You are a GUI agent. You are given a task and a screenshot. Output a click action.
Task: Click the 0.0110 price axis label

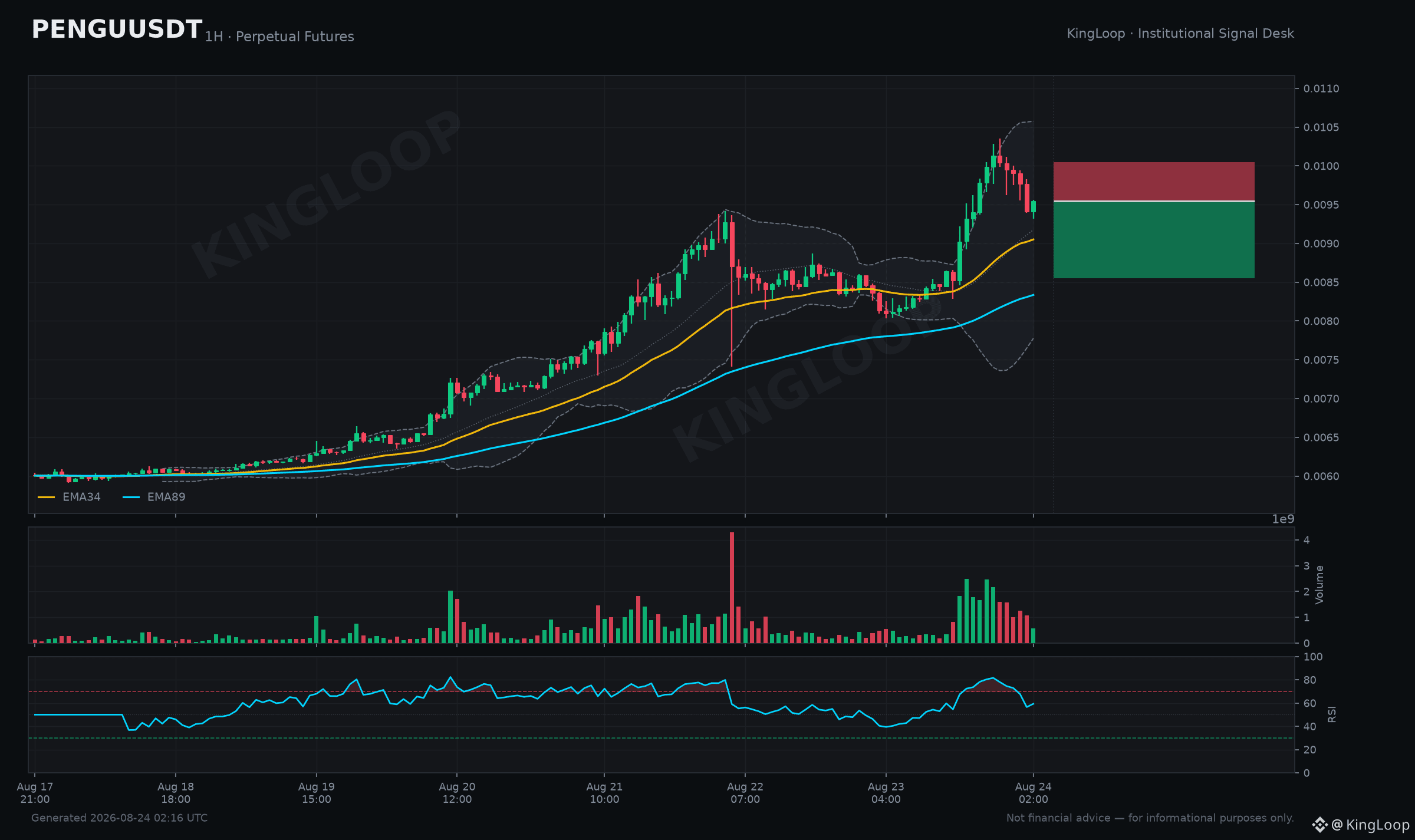point(1321,88)
